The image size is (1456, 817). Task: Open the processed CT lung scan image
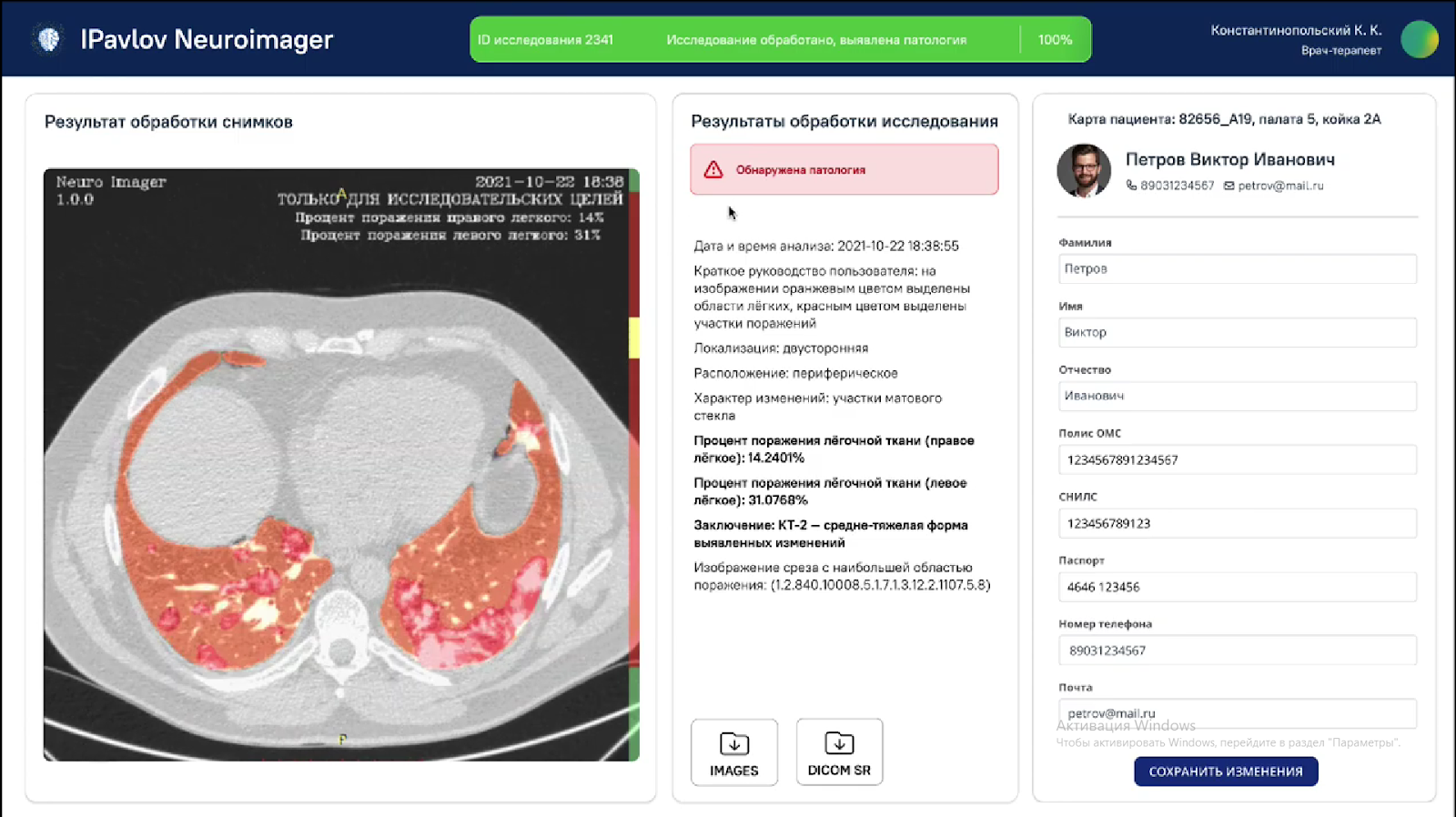coord(341,464)
